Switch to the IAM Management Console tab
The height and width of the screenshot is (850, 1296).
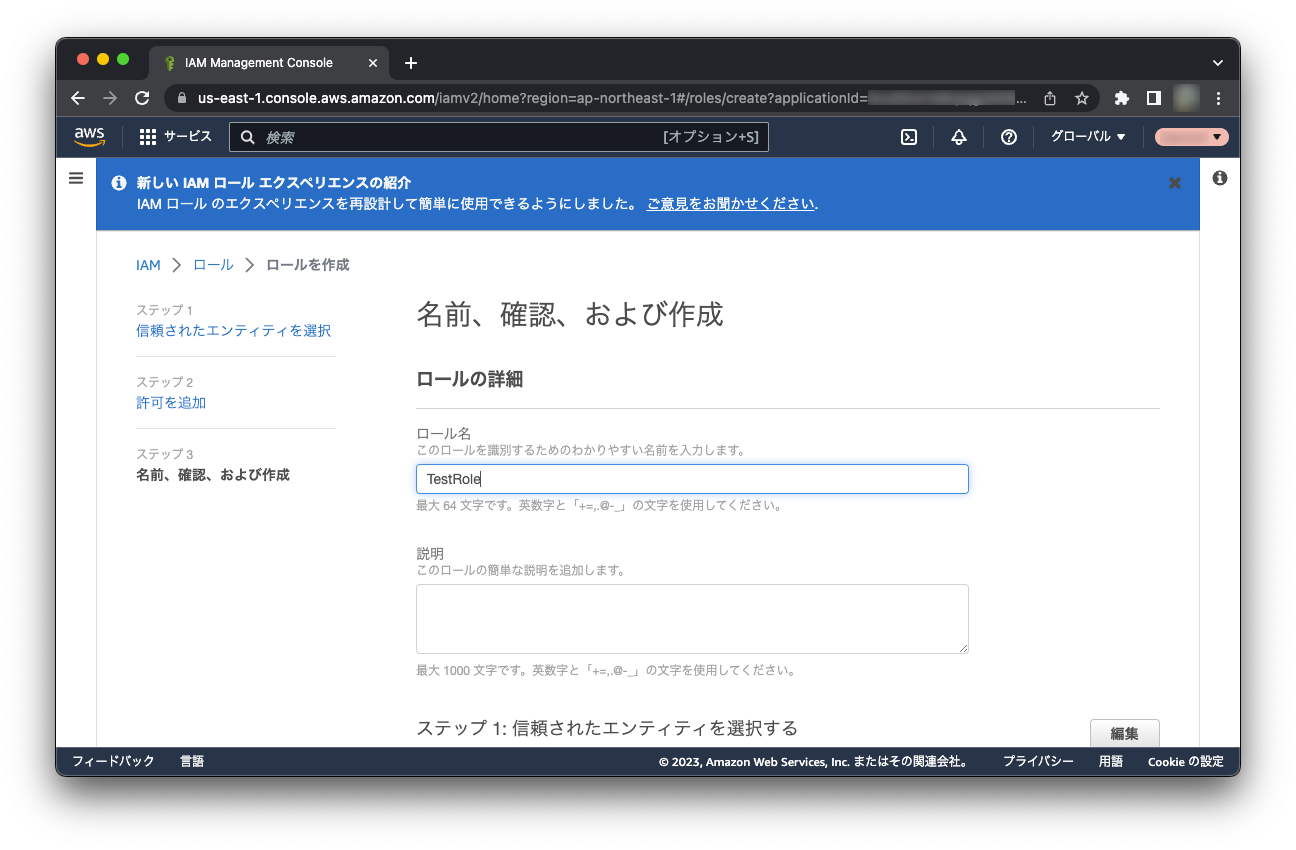(x=258, y=63)
